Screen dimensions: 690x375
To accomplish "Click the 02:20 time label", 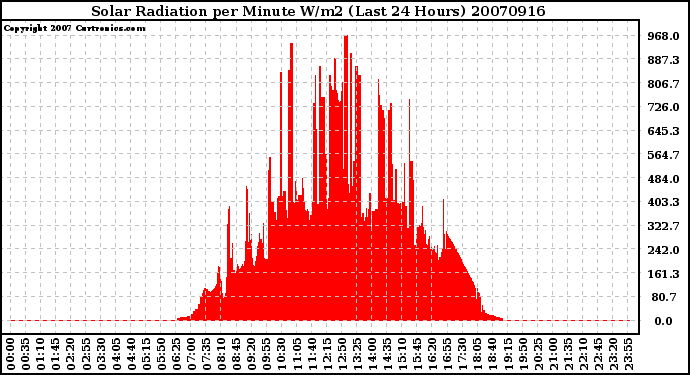I will (x=71, y=355).
